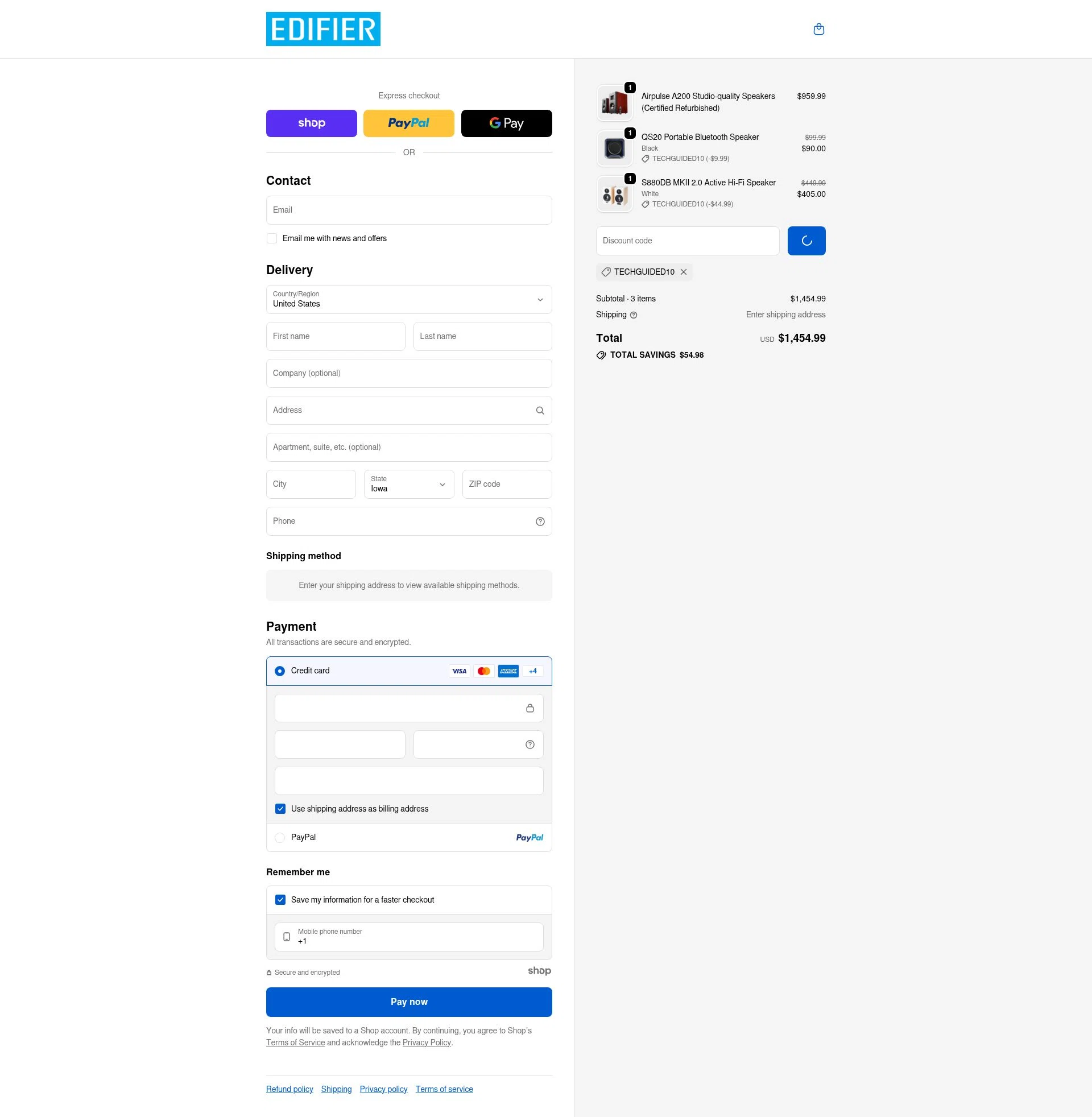Open the shopping cart bag icon
1092x1117 pixels.
[x=818, y=29]
